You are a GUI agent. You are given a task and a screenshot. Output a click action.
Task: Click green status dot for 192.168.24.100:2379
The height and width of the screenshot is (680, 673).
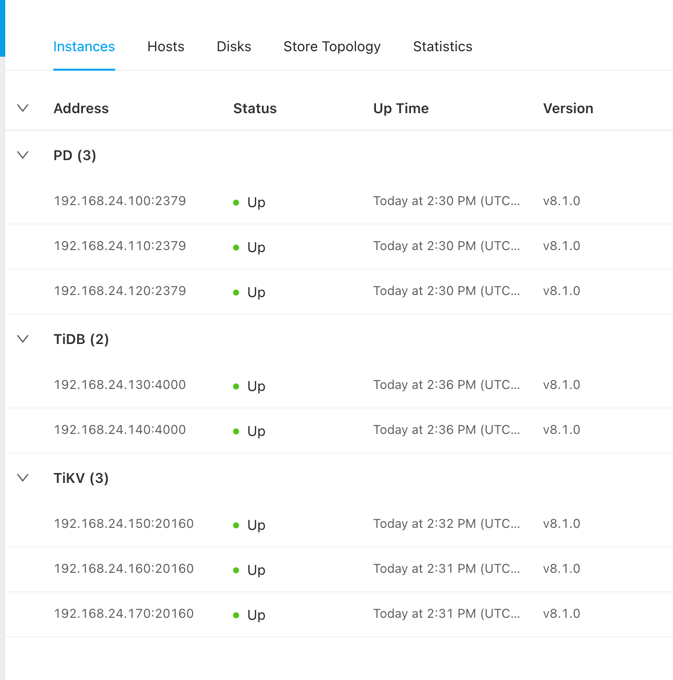pyautogui.click(x=236, y=203)
